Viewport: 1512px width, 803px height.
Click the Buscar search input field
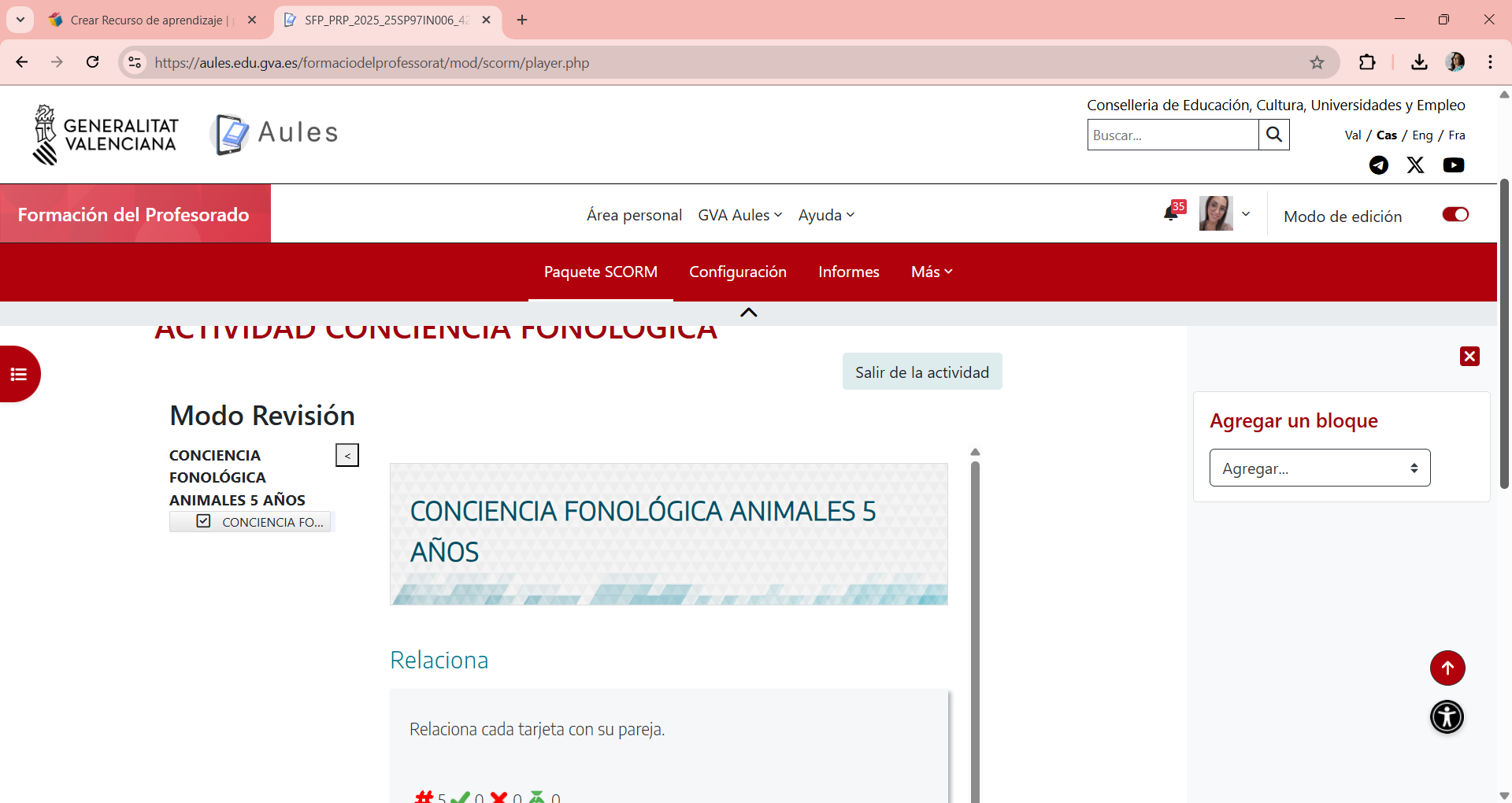point(1172,135)
